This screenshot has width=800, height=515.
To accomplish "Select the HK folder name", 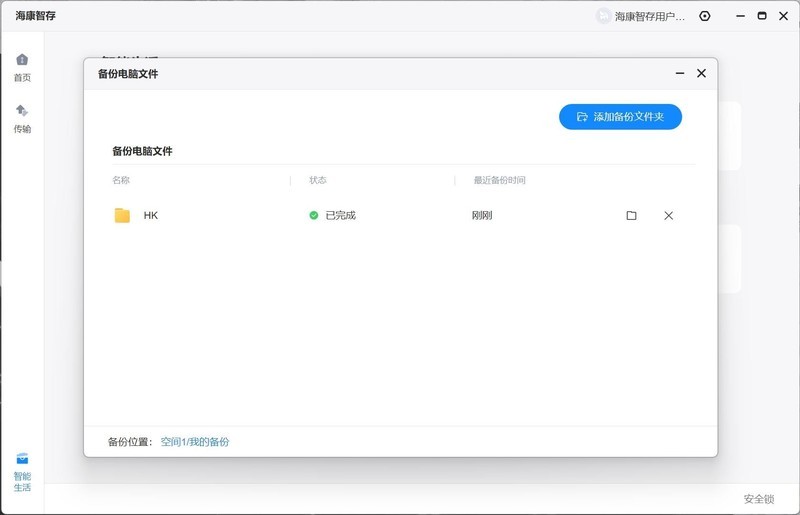I will 151,215.
